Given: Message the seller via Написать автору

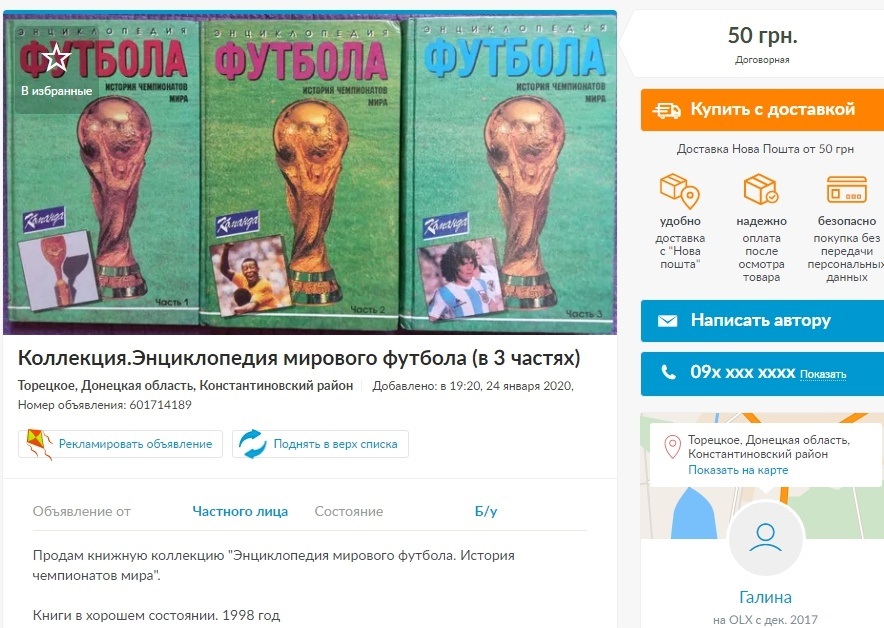Looking at the screenshot, I should (762, 321).
